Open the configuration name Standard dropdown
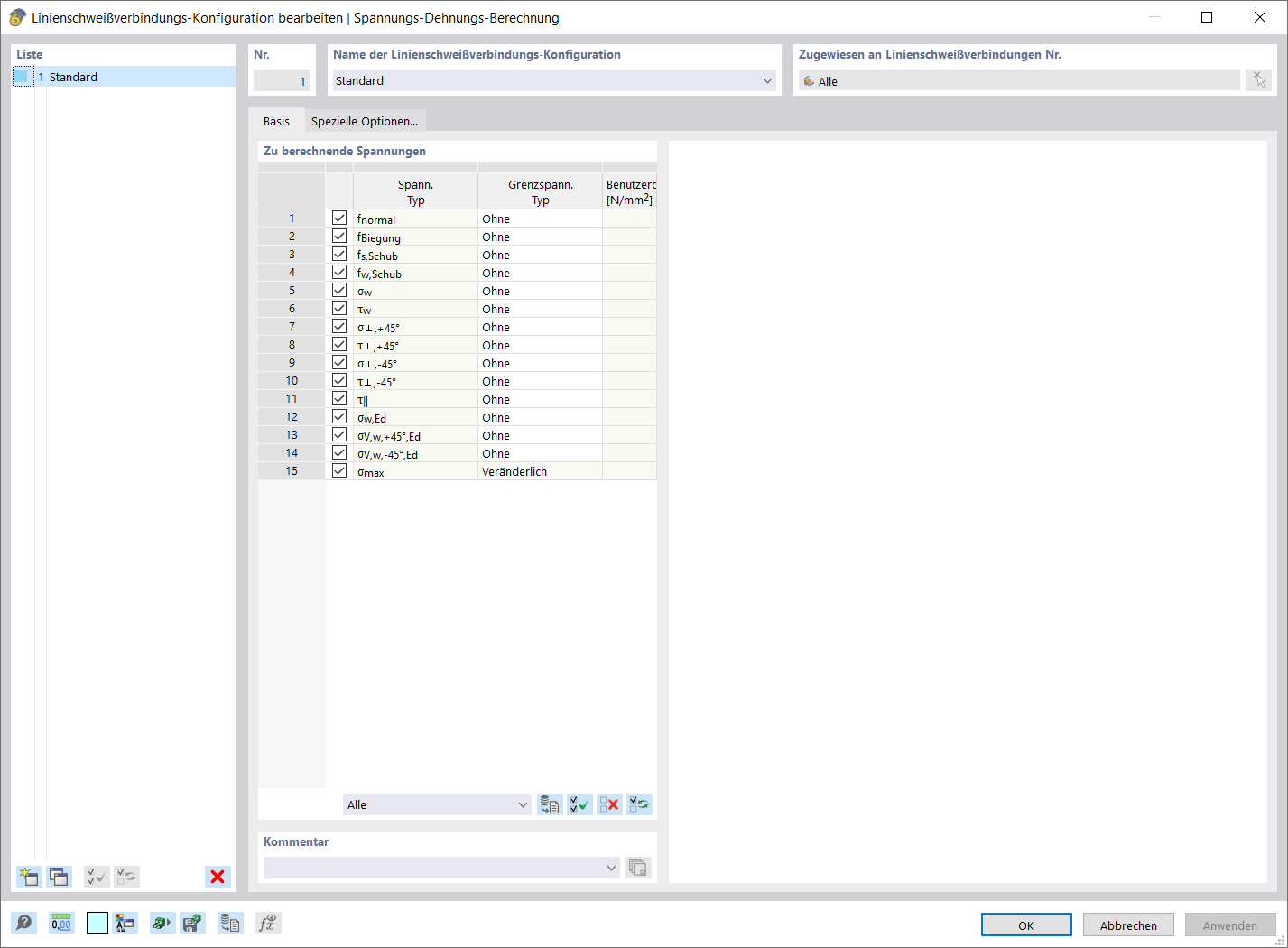This screenshot has height=948, width=1288. [767, 80]
